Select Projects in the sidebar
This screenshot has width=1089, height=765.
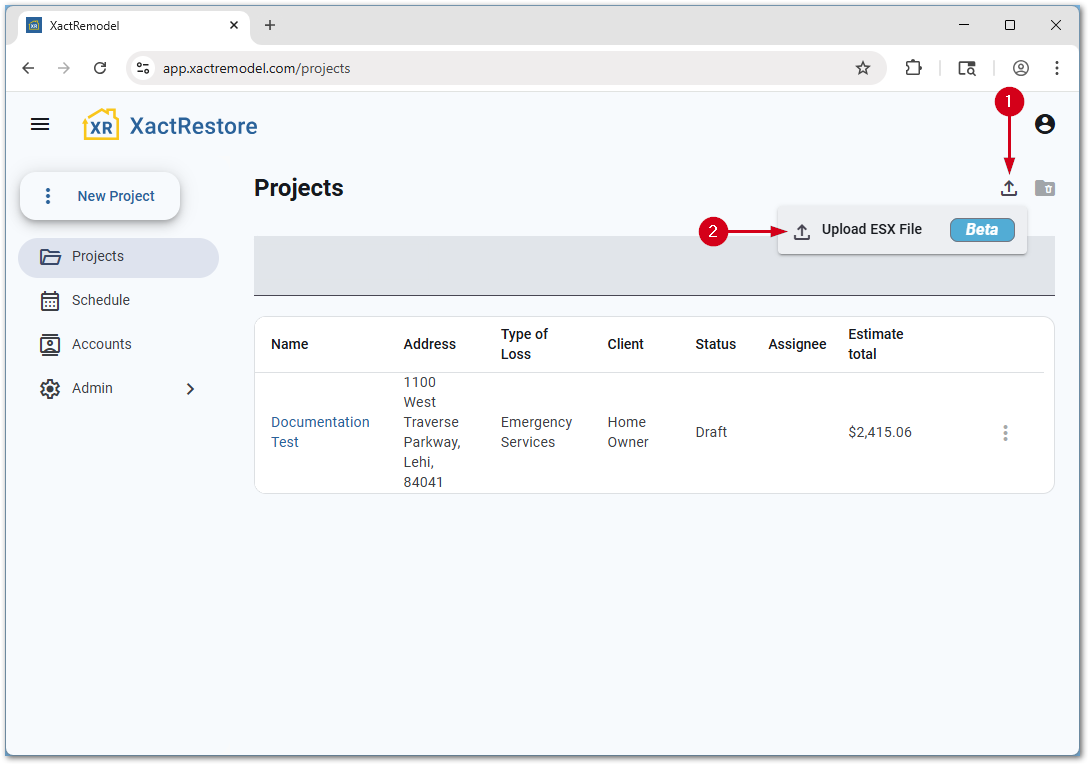98,257
